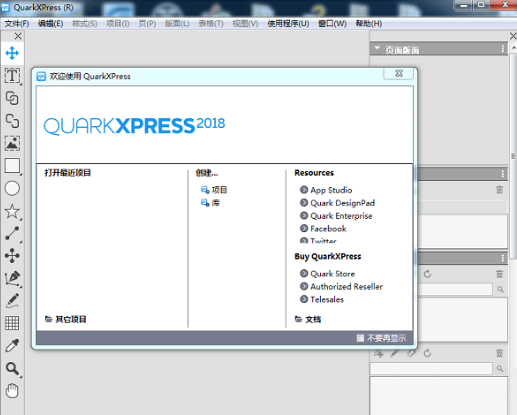
Task: Select the Oval Box tool
Action: tap(12, 188)
